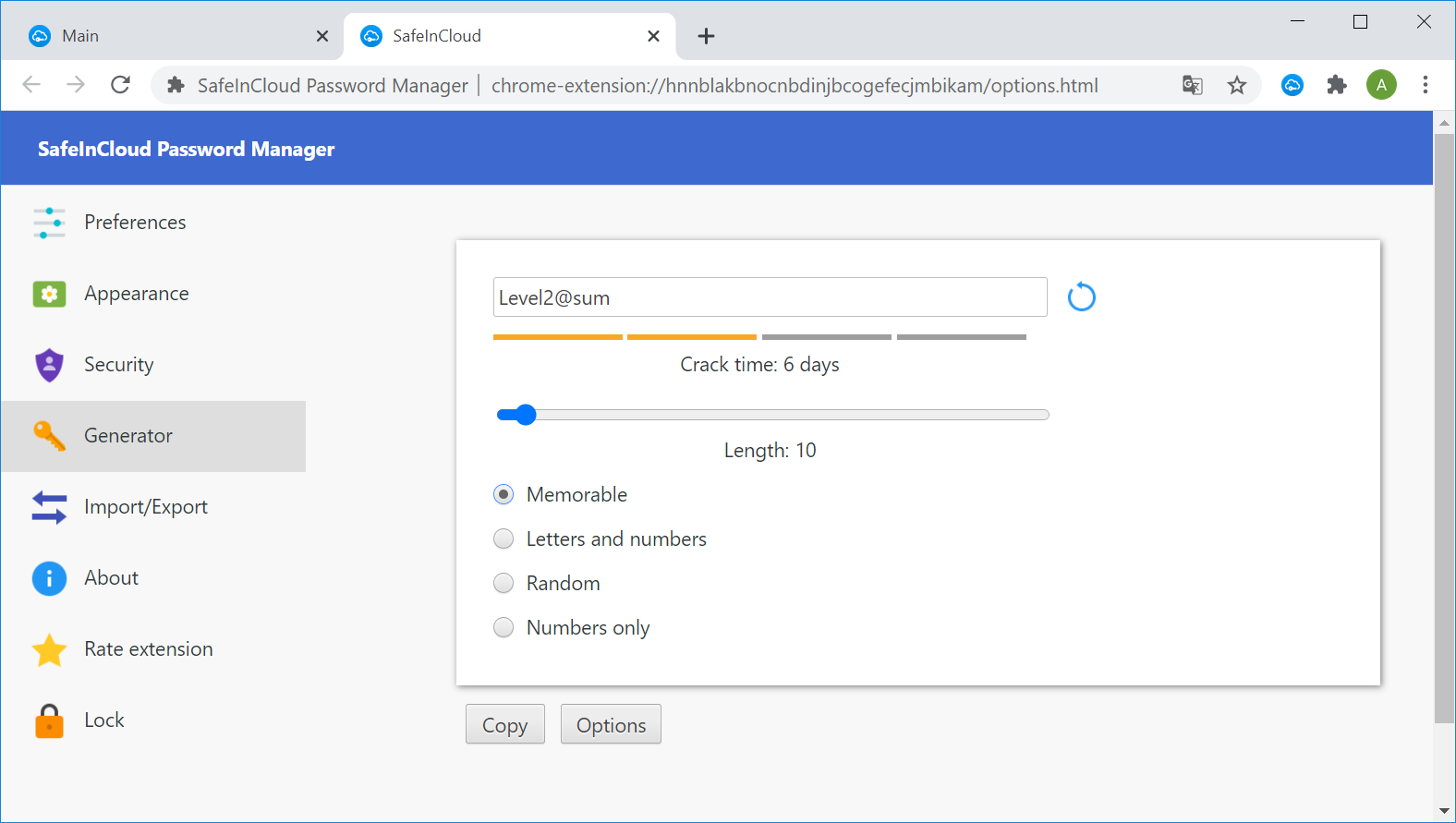This screenshot has width=1456, height=823.
Task: Click the 'Crack time: 6 days' text
Action: pyautogui.click(x=759, y=365)
